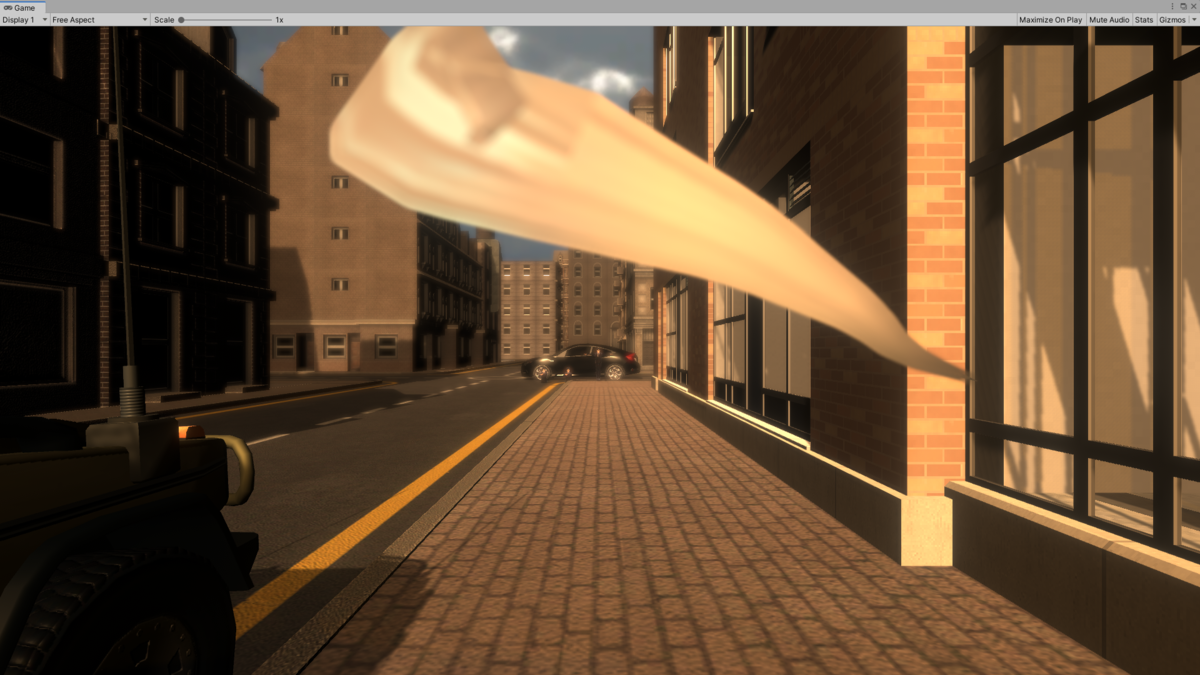The height and width of the screenshot is (675, 1200).
Task: Click the Scale slider handle
Action: click(x=181, y=20)
